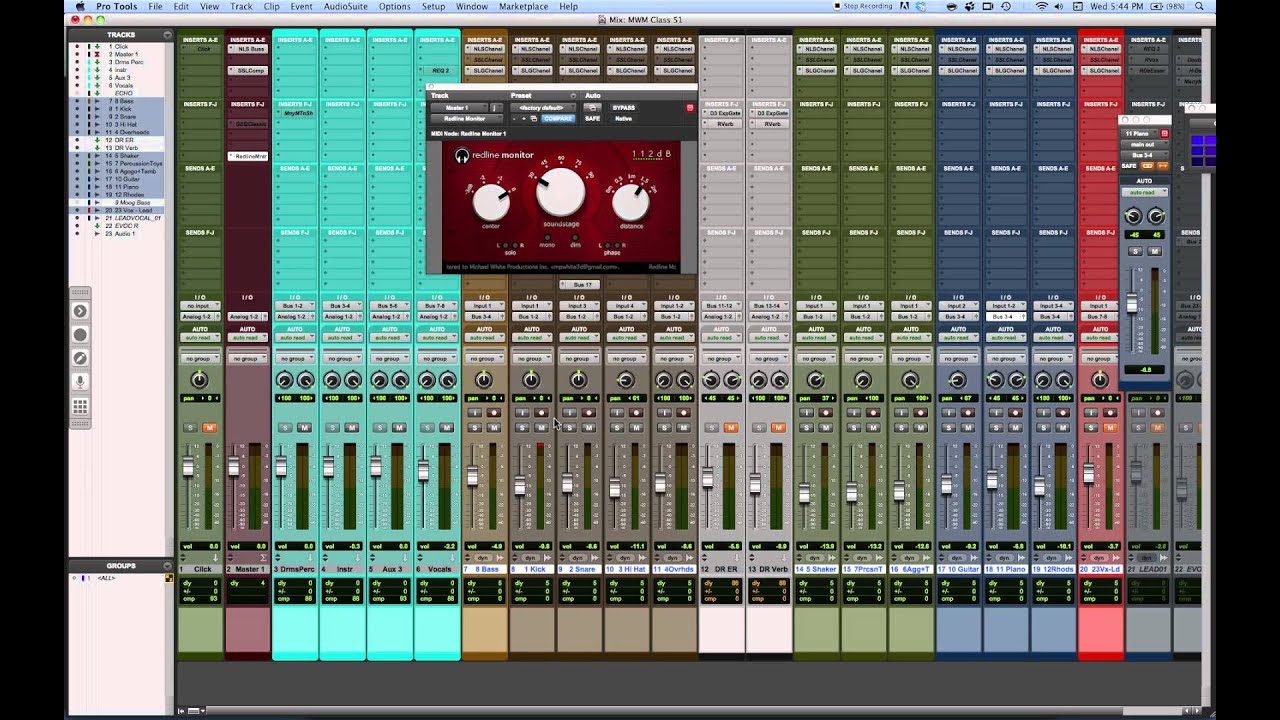Toggle the solo L switch on Redline Monitor
Screen dimensions: 1280x720
[x=505, y=245]
